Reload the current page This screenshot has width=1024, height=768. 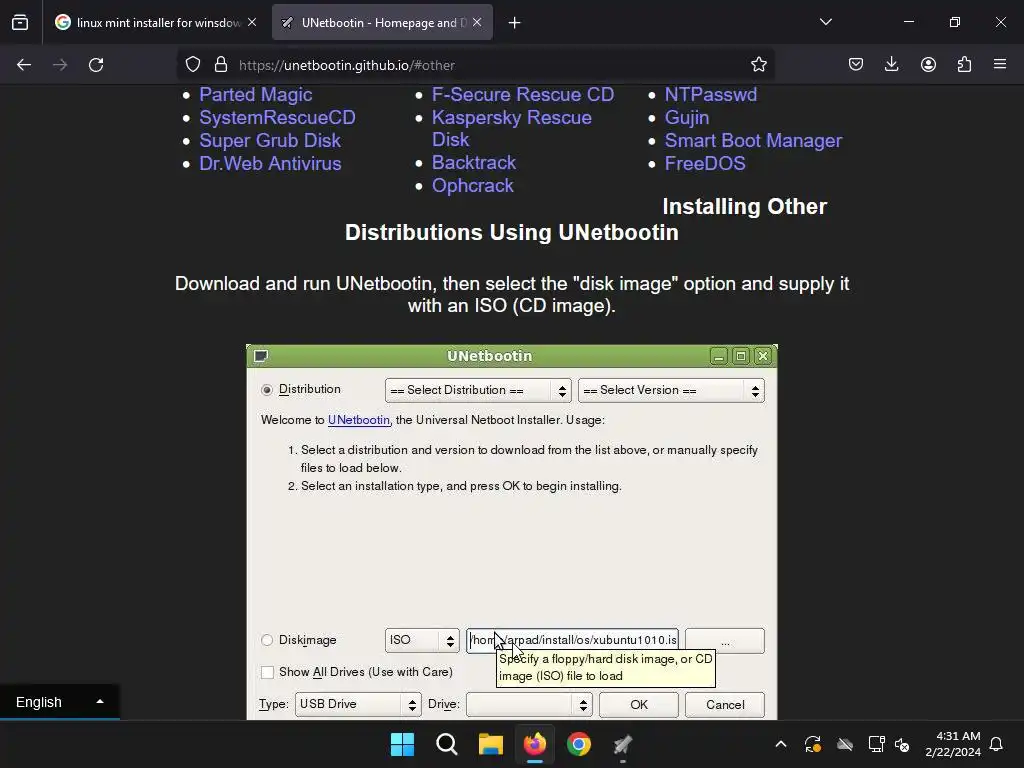click(x=96, y=65)
